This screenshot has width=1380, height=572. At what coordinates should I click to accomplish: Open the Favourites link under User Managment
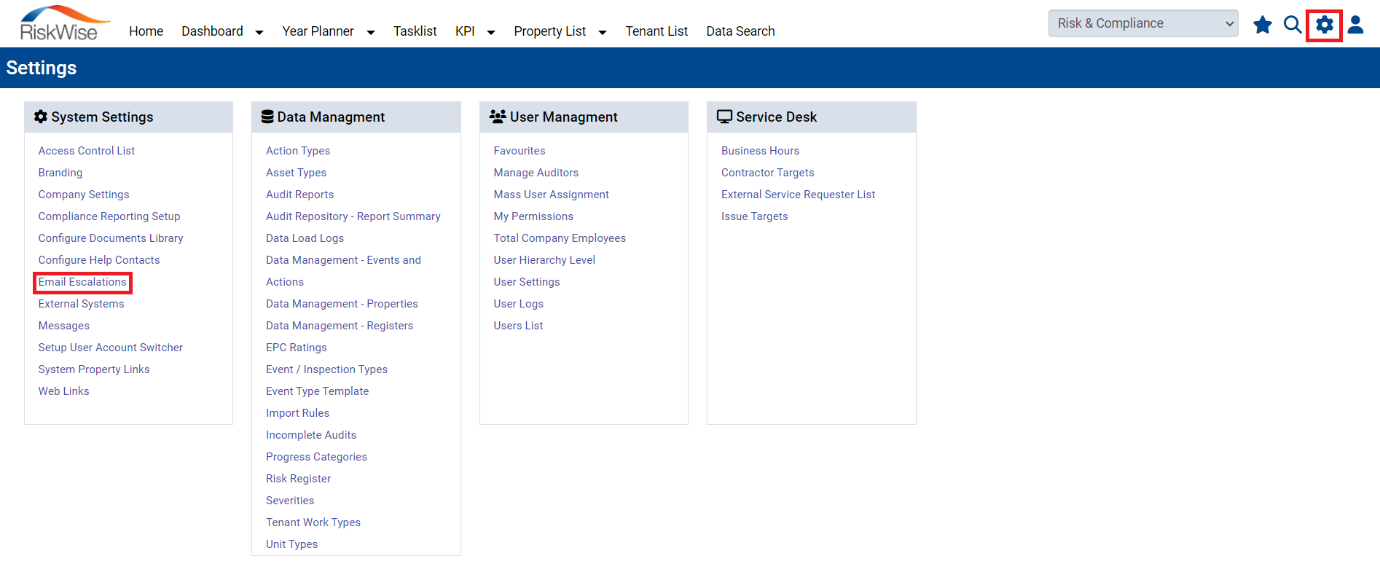coord(519,151)
